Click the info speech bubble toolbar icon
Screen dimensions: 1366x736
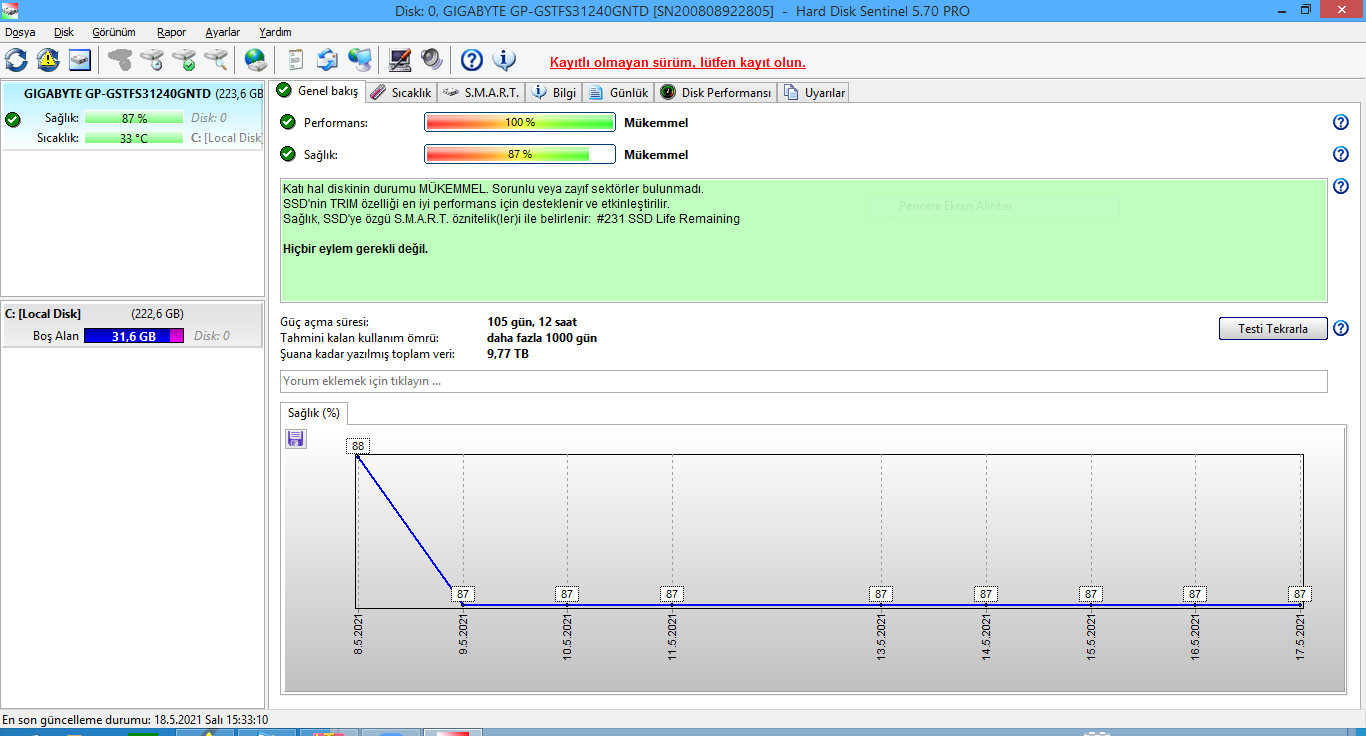coord(504,60)
